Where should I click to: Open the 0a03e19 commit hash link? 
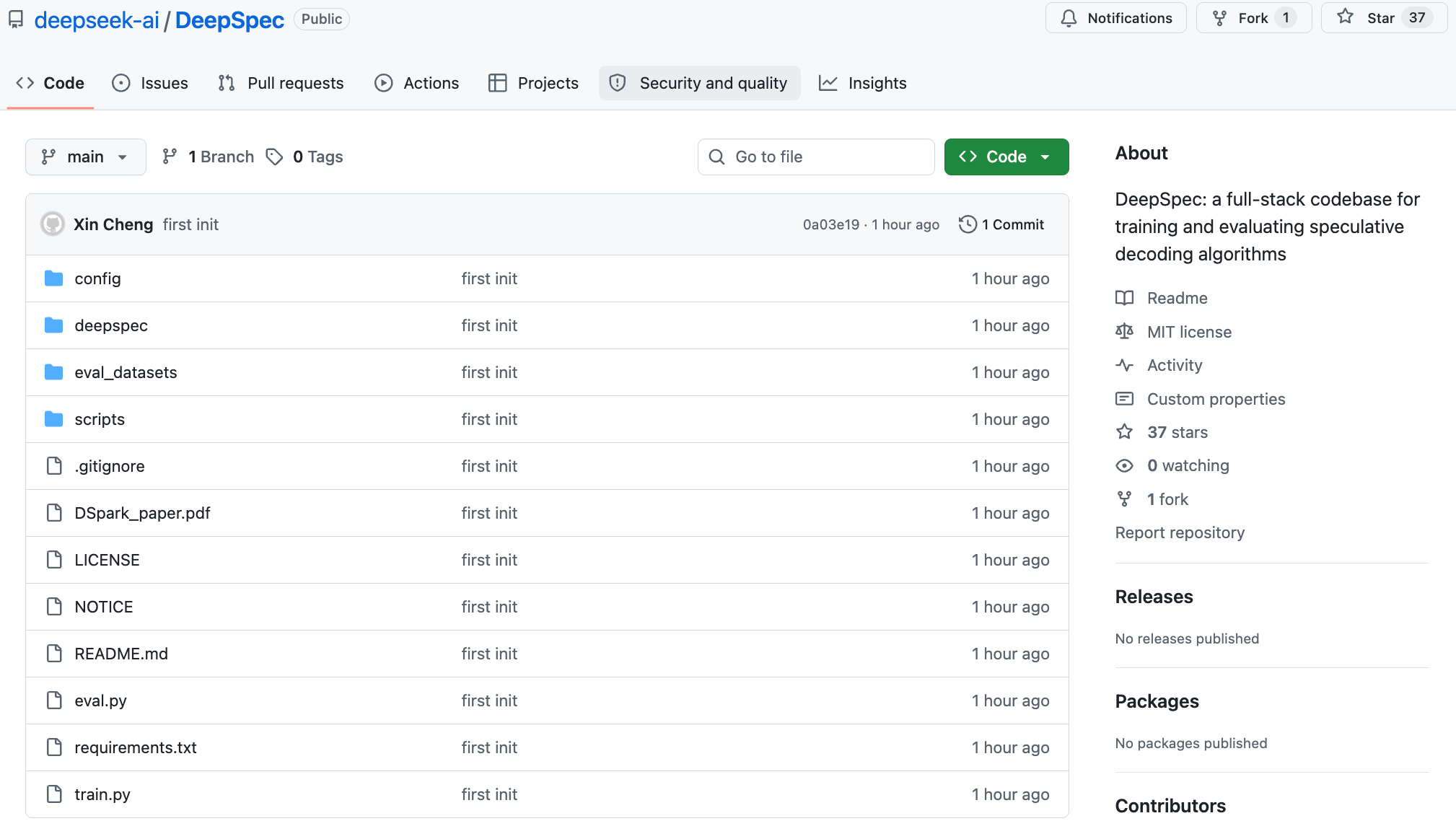831,224
